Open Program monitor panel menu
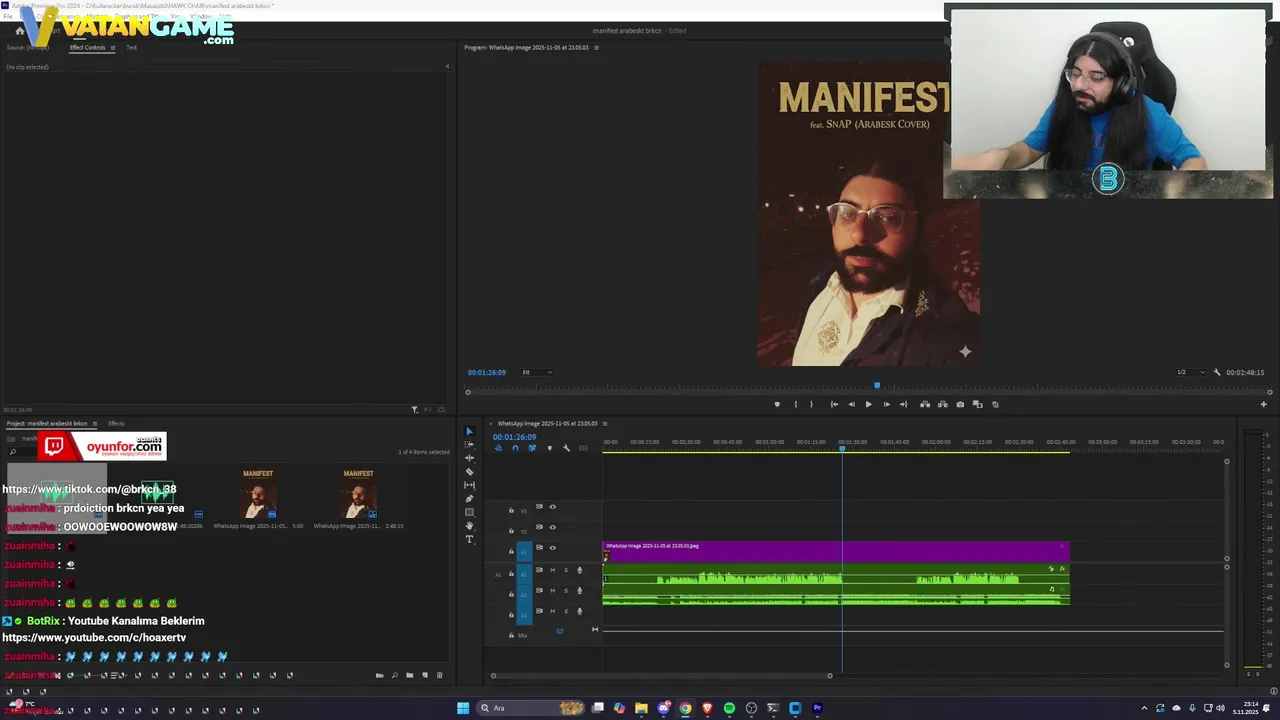Viewport: 1280px width, 720px height. tap(596, 47)
